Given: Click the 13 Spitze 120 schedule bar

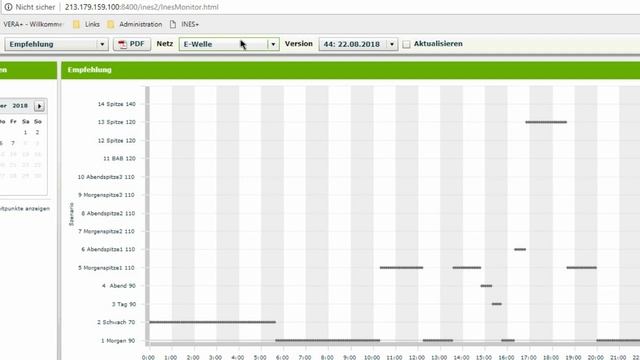Looking at the screenshot, I should coord(546,122).
